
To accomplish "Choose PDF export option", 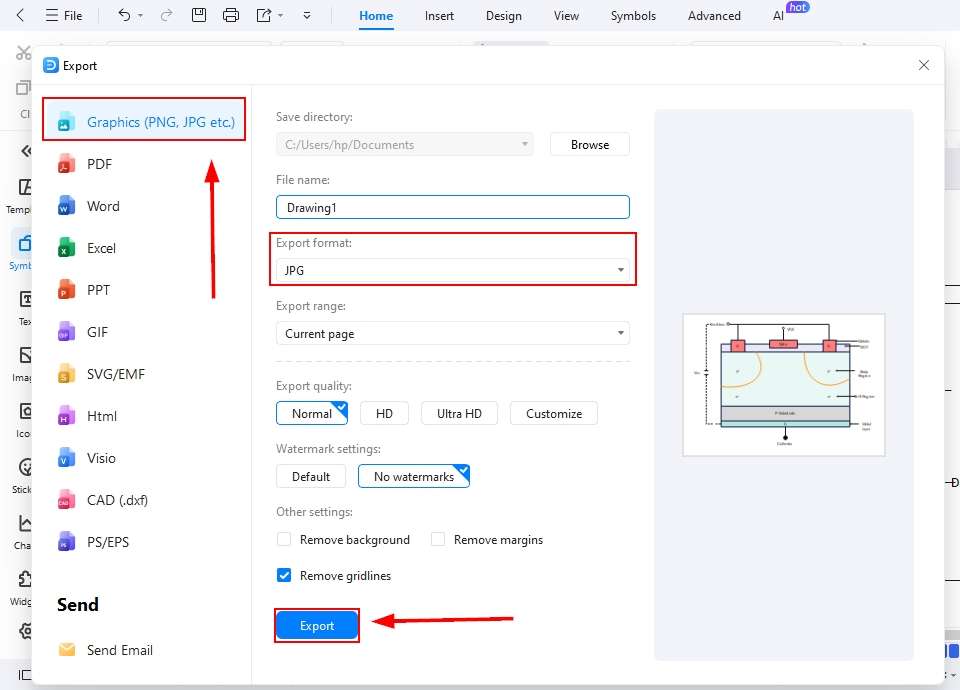I will point(99,164).
